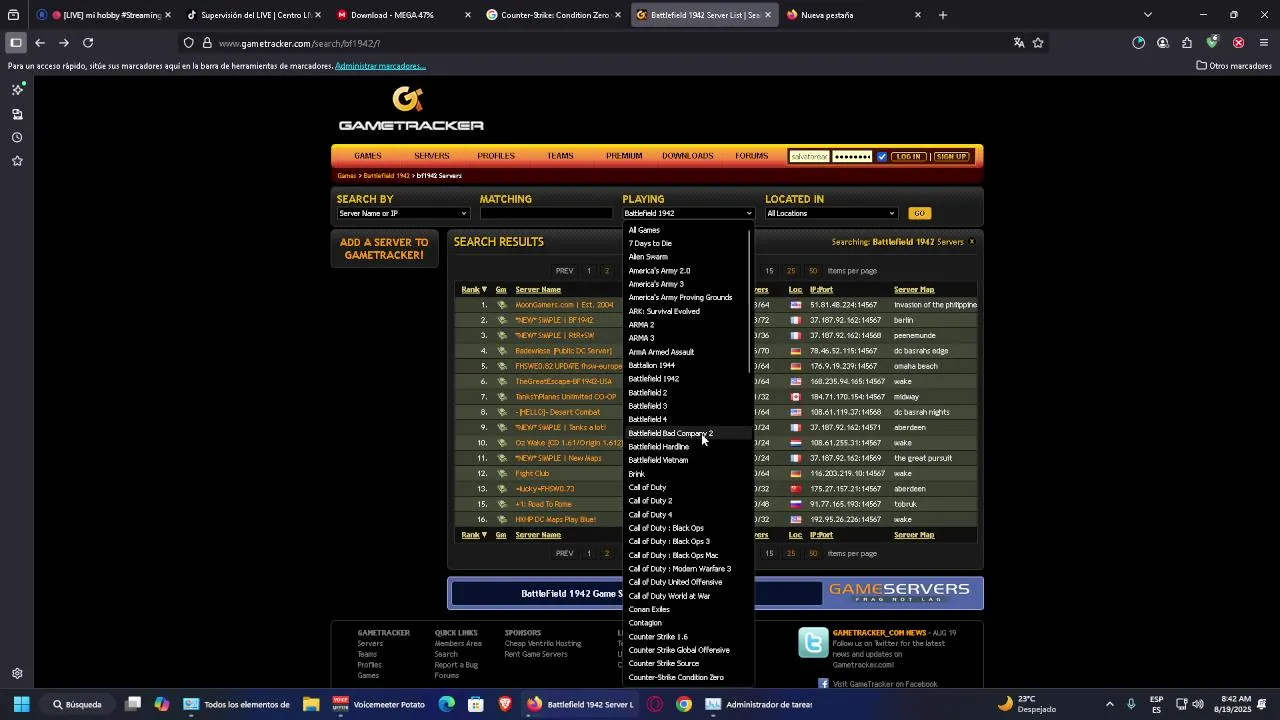Open Google Chrome from the taskbar

pos(684,704)
